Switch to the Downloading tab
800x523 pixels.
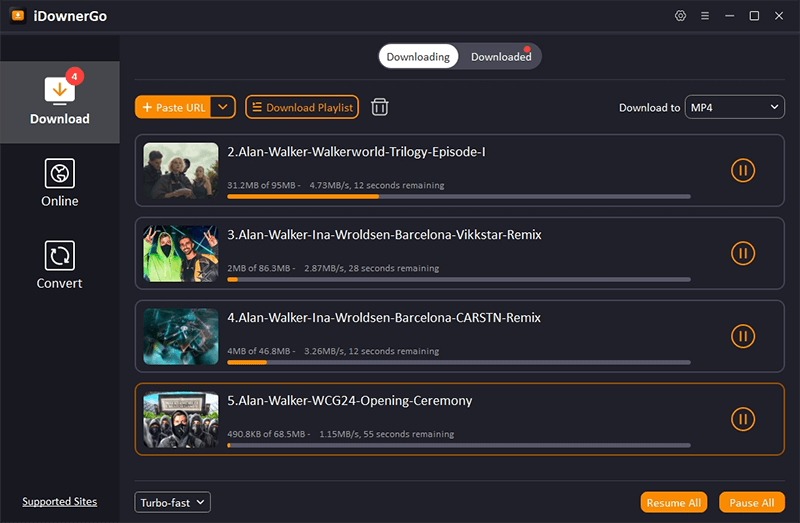point(418,57)
